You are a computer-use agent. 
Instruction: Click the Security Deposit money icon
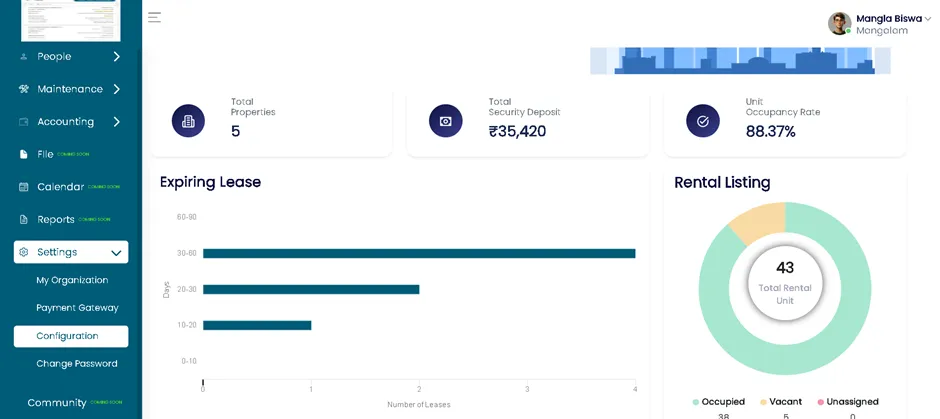(445, 120)
